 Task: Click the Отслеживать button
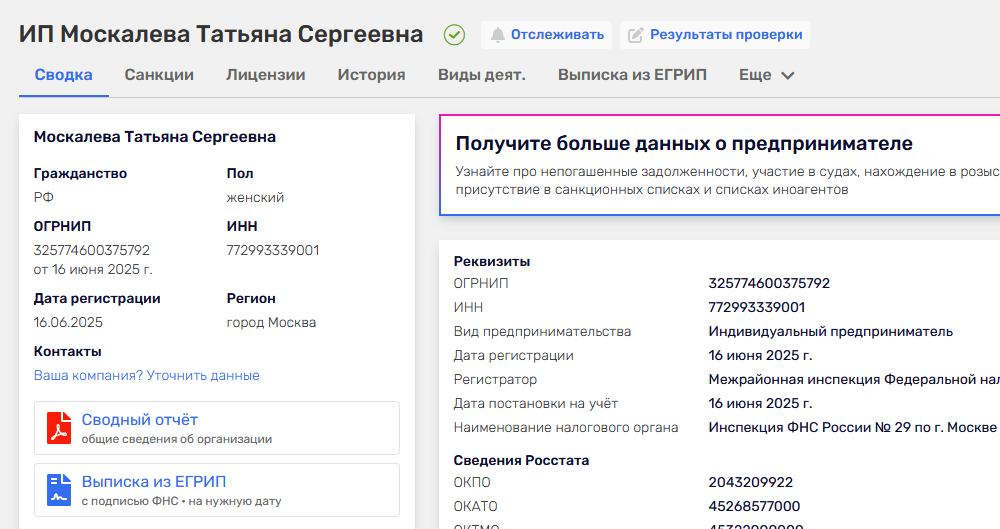pos(547,34)
